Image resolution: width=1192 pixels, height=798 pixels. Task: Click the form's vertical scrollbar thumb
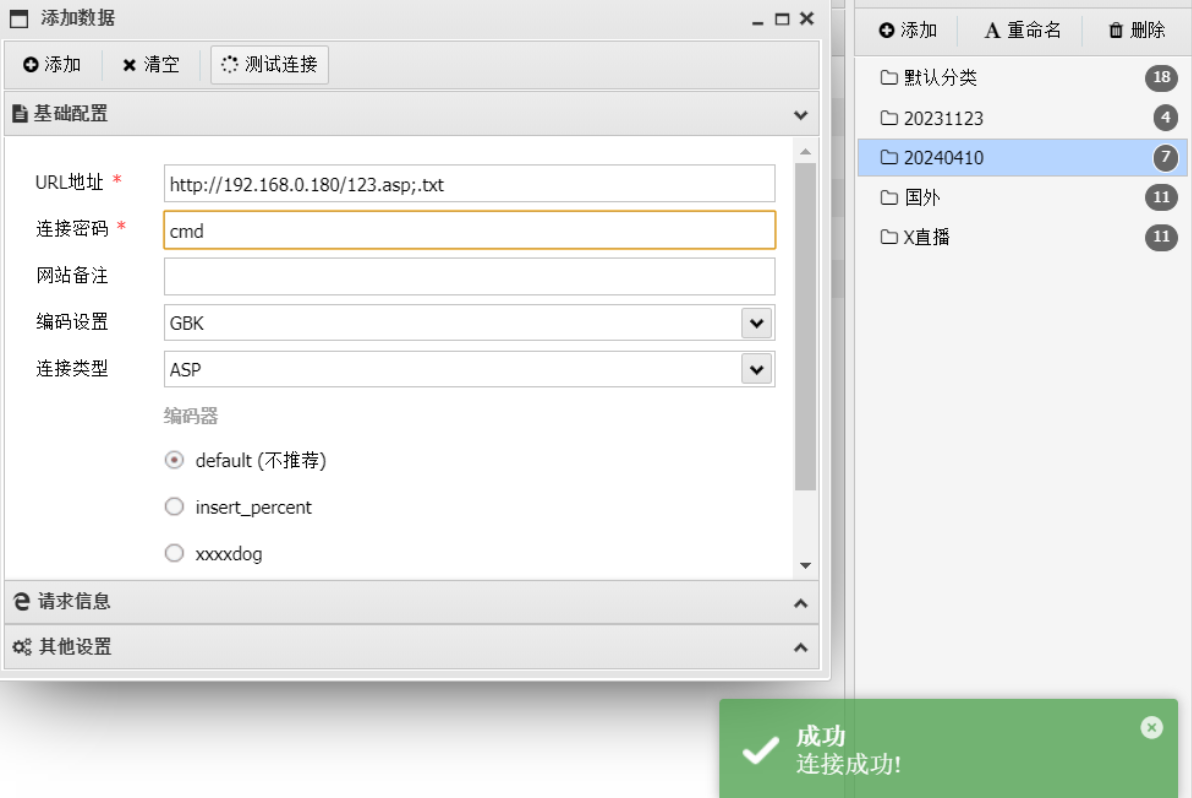tap(806, 327)
